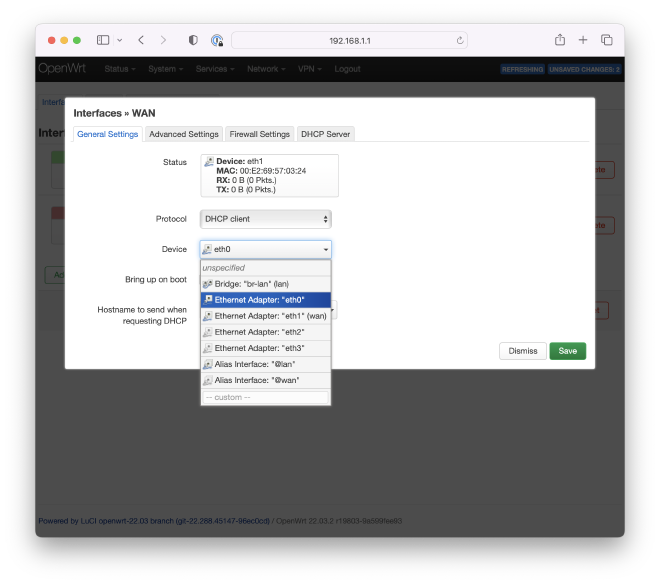This screenshot has width=660, height=584.
Task: Click the UNSAVED CHANGES: 2 badge
Action: tap(584, 69)
